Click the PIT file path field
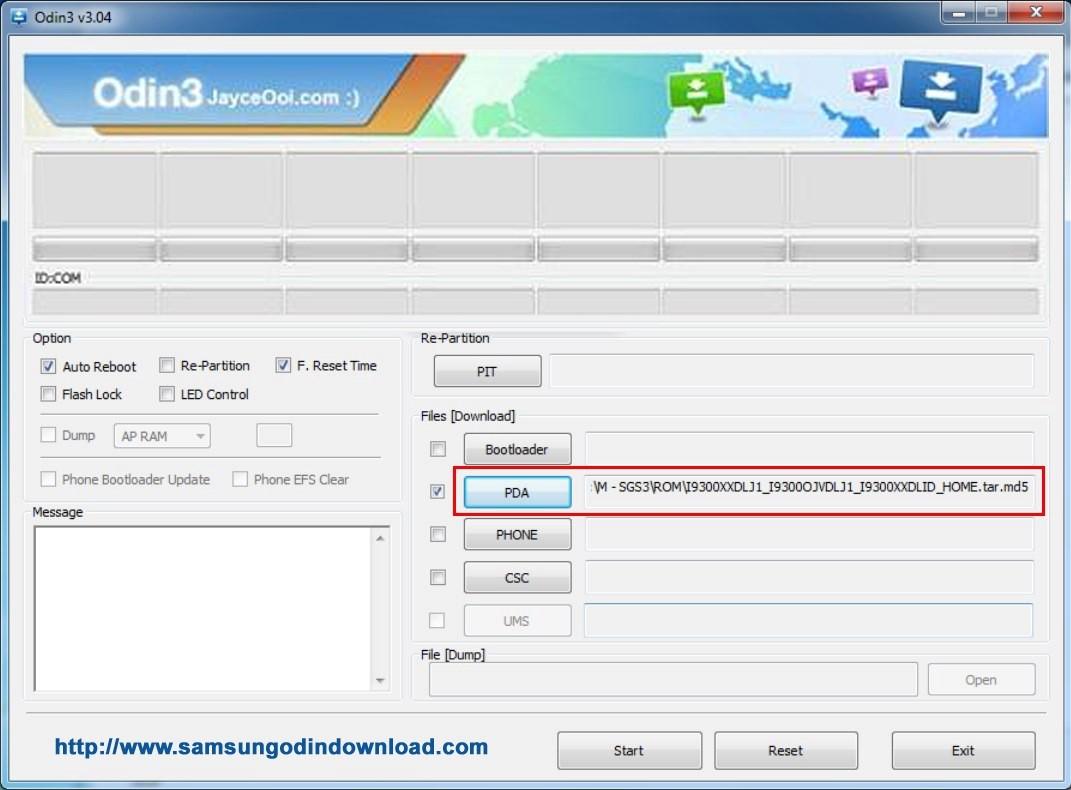This screenshot has width=1071, height=790. pos(791,371)
